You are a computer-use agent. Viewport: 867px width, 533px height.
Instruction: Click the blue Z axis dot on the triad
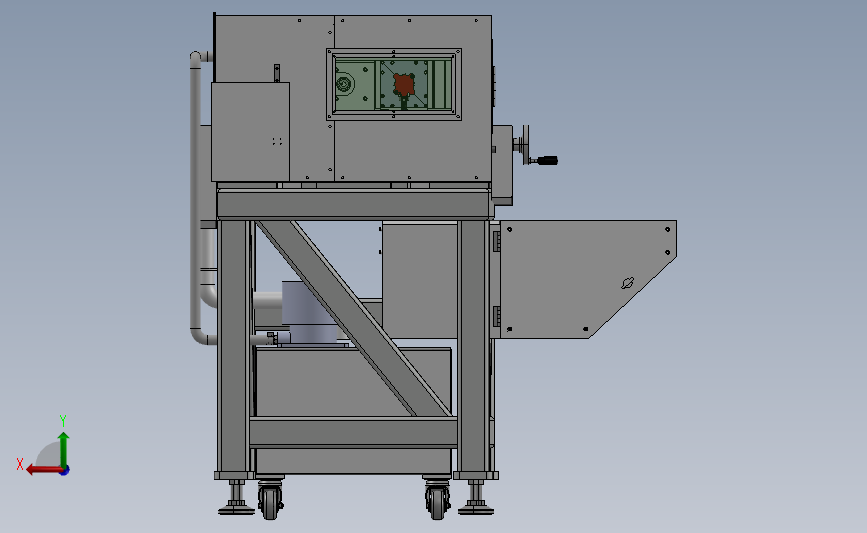pyautogui.click(x=65, y=471)
